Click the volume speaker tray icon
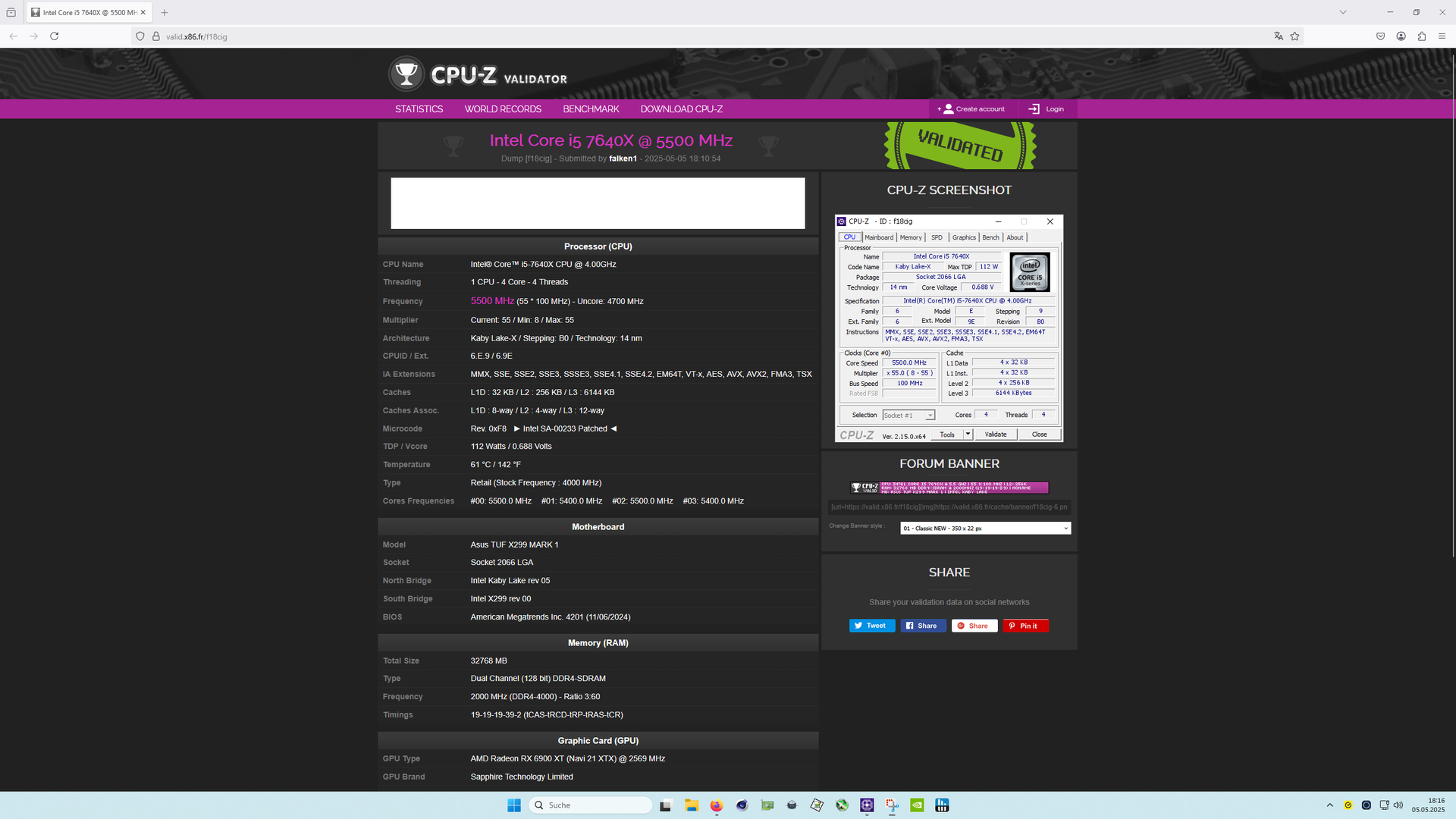 pyautogui.click(x=1398, y=805)
